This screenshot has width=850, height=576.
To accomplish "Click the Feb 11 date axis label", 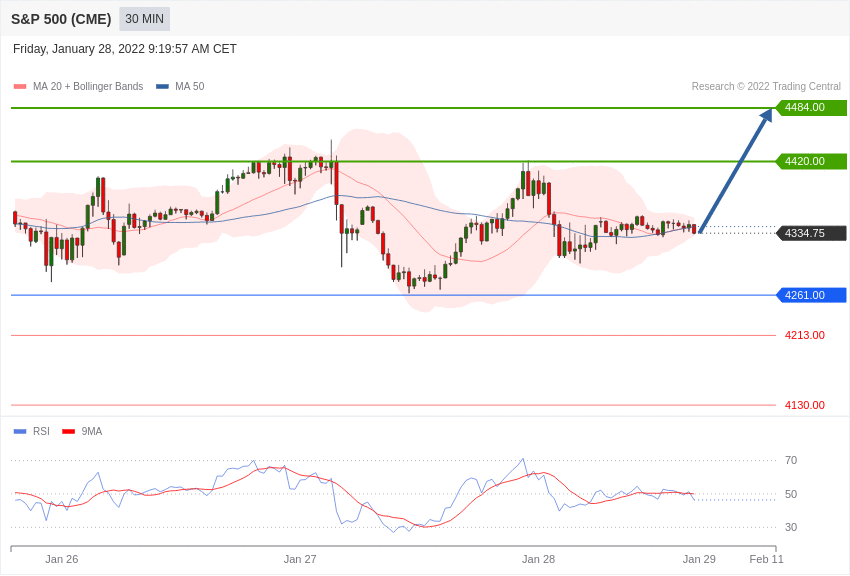I will click(767, 559).
